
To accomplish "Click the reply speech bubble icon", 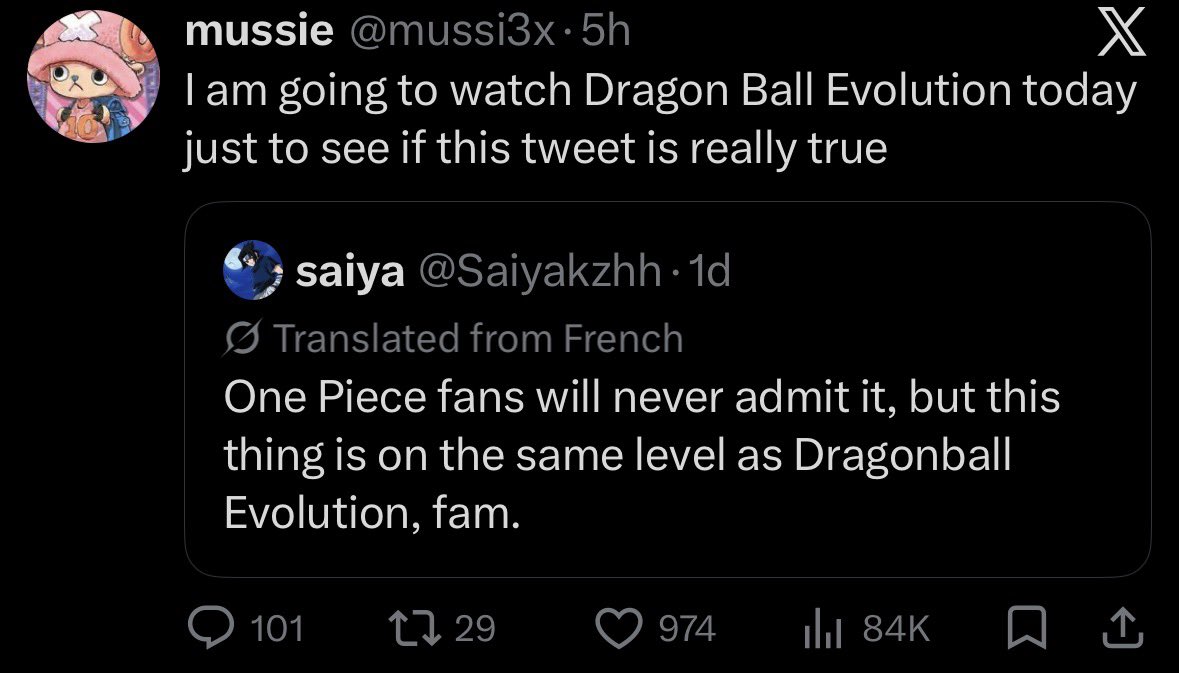I will tap(209, 628).
